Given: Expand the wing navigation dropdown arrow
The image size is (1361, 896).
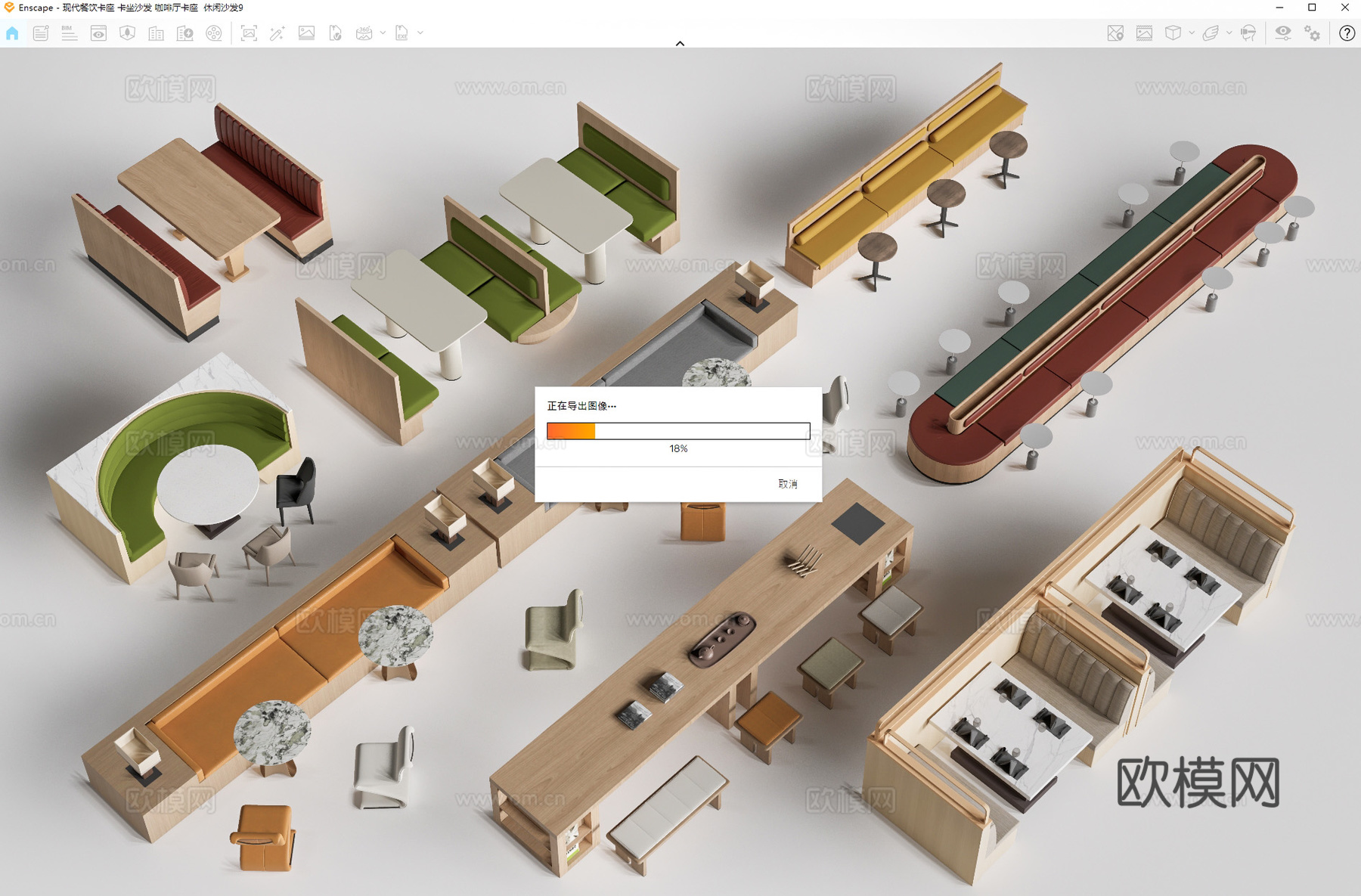Looking at the screenshot, I should click(1229, 33).
